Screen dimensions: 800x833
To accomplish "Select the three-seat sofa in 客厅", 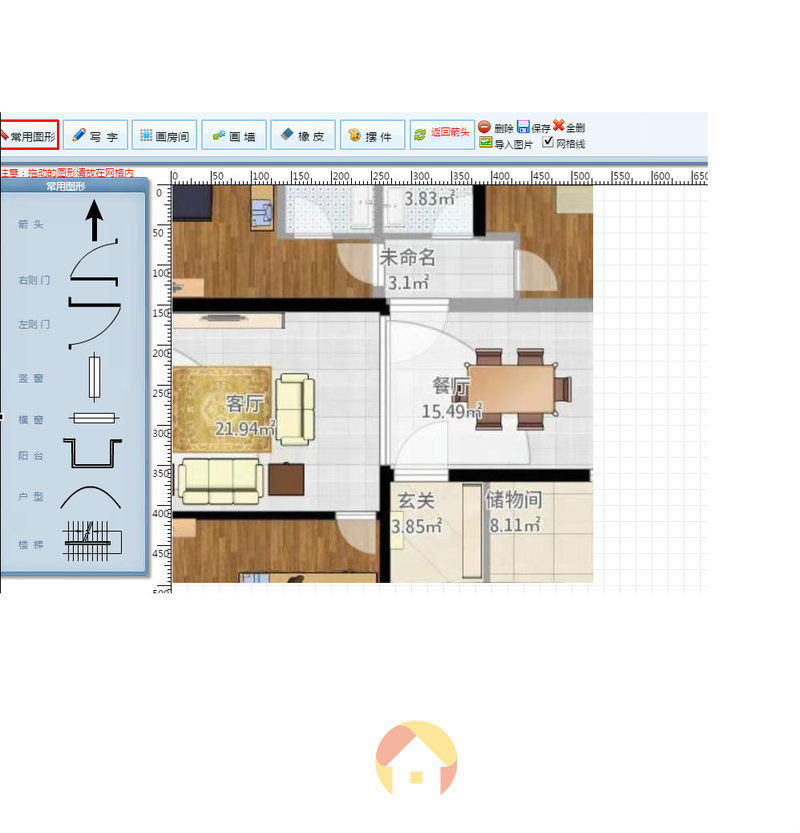I will pyautogui.click(x=220, y=481).
